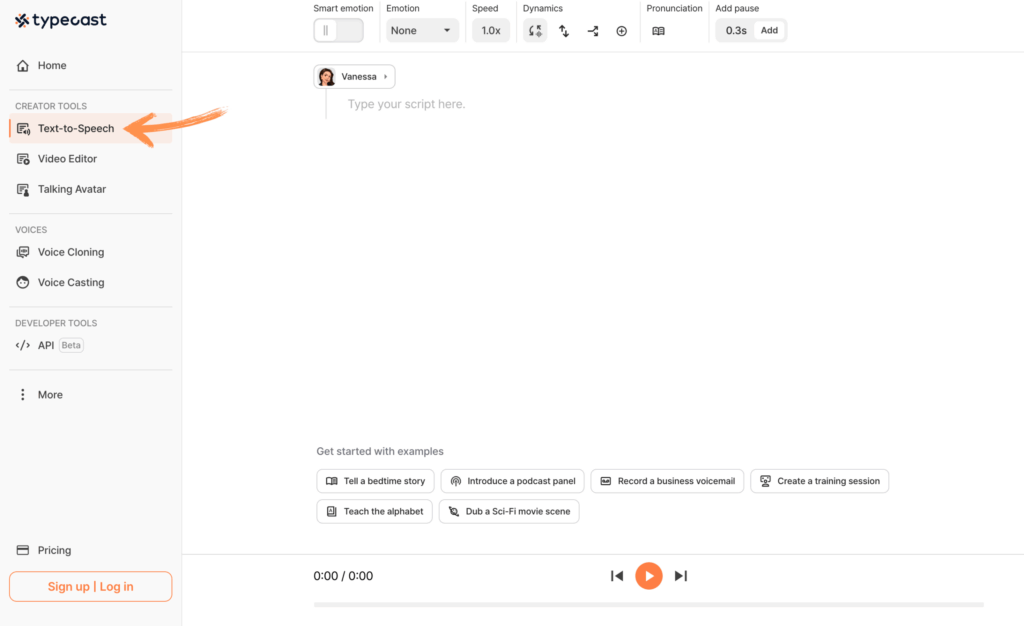Screen dimensions: 1024x626
Task: Click the up-down arrows Dynamics icon
Action: point(564,31)
